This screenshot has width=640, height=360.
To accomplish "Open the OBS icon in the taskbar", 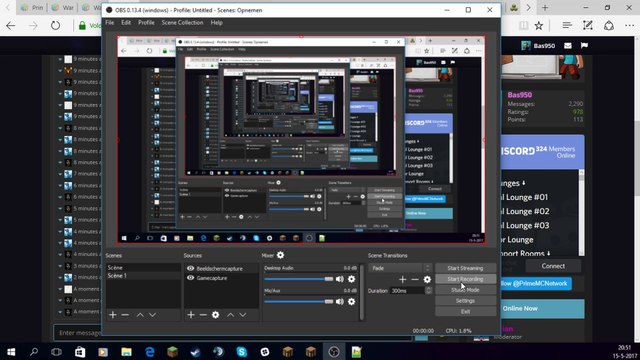I will 334,351.
